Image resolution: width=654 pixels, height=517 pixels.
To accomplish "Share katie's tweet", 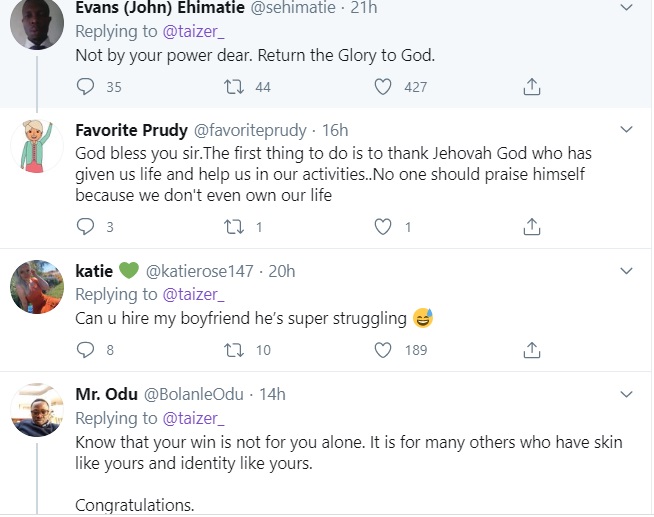I will (x=532, y=350).
